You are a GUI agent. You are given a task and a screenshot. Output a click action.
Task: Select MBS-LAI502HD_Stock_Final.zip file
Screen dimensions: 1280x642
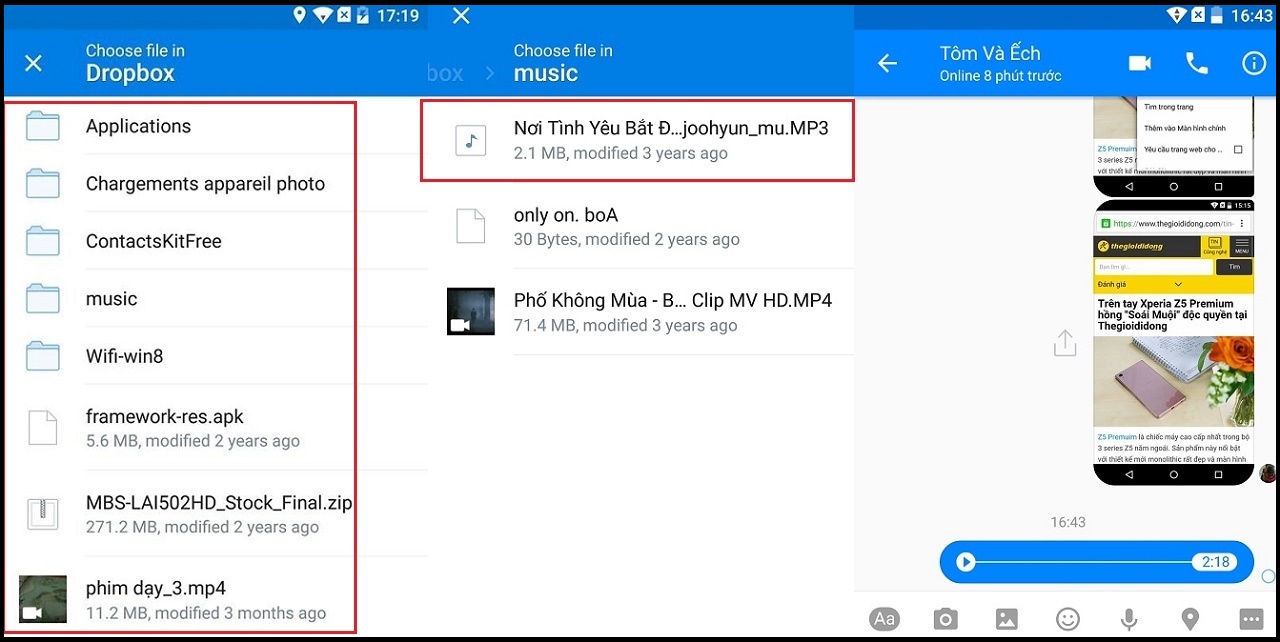pyautogui.click(x=215, y=514)
